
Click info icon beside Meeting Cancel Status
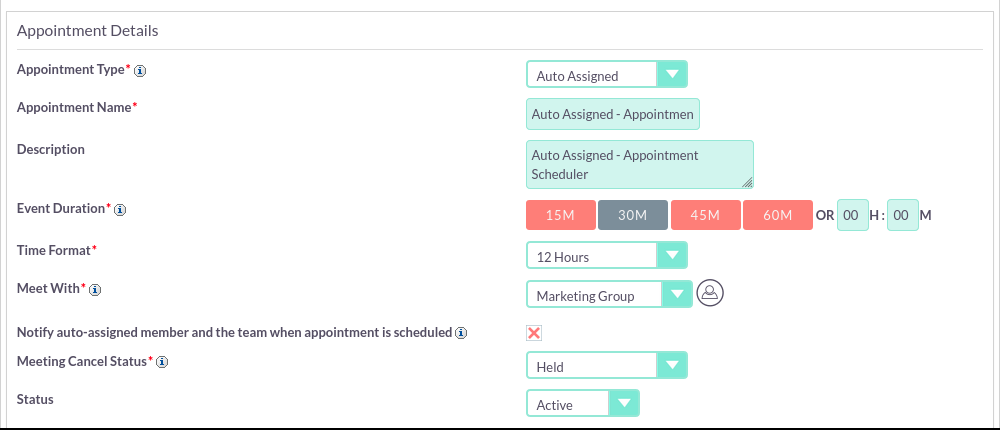coord(162,362)
